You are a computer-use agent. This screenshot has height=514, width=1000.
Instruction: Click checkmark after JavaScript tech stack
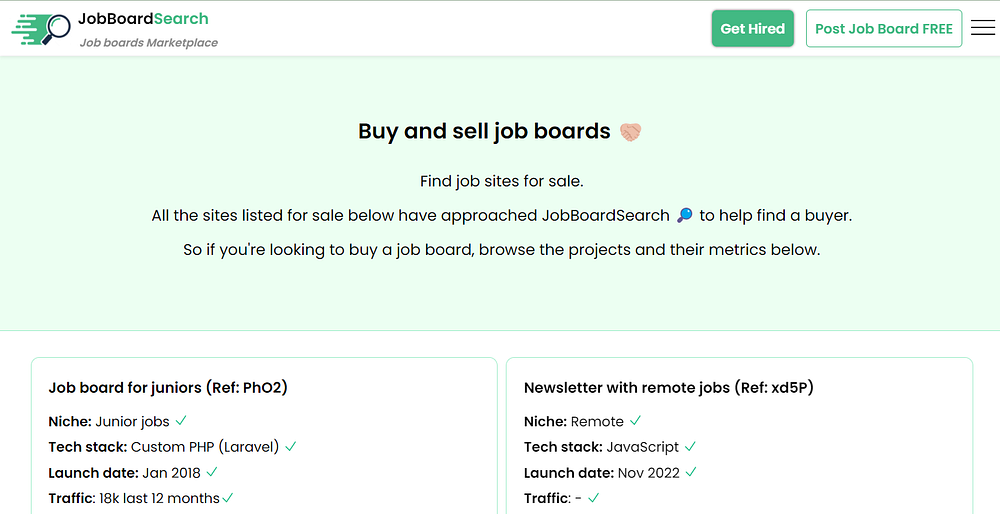(690, 447)
